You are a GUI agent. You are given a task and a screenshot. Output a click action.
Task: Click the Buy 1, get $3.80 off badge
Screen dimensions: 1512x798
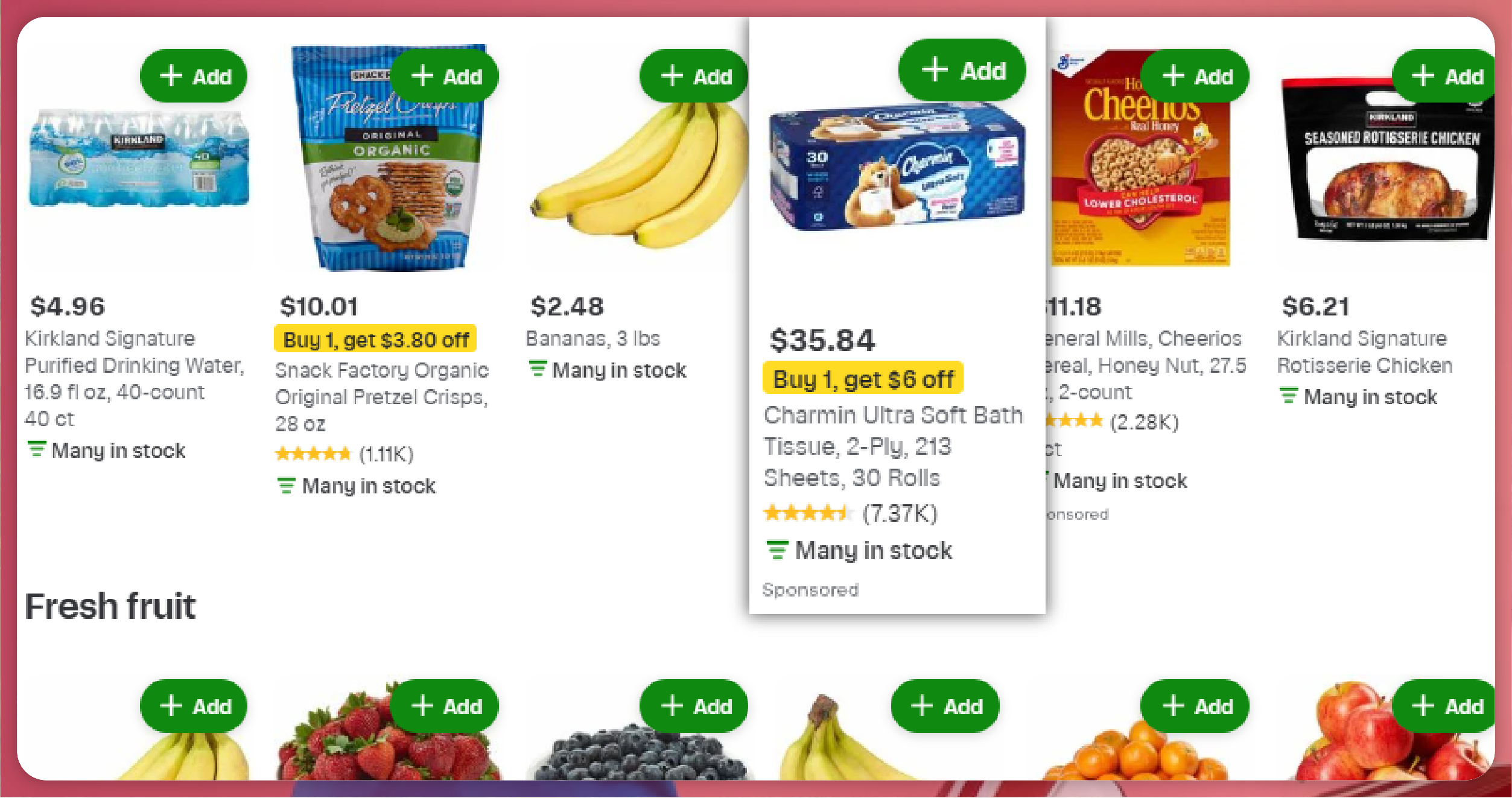point(375,340)
